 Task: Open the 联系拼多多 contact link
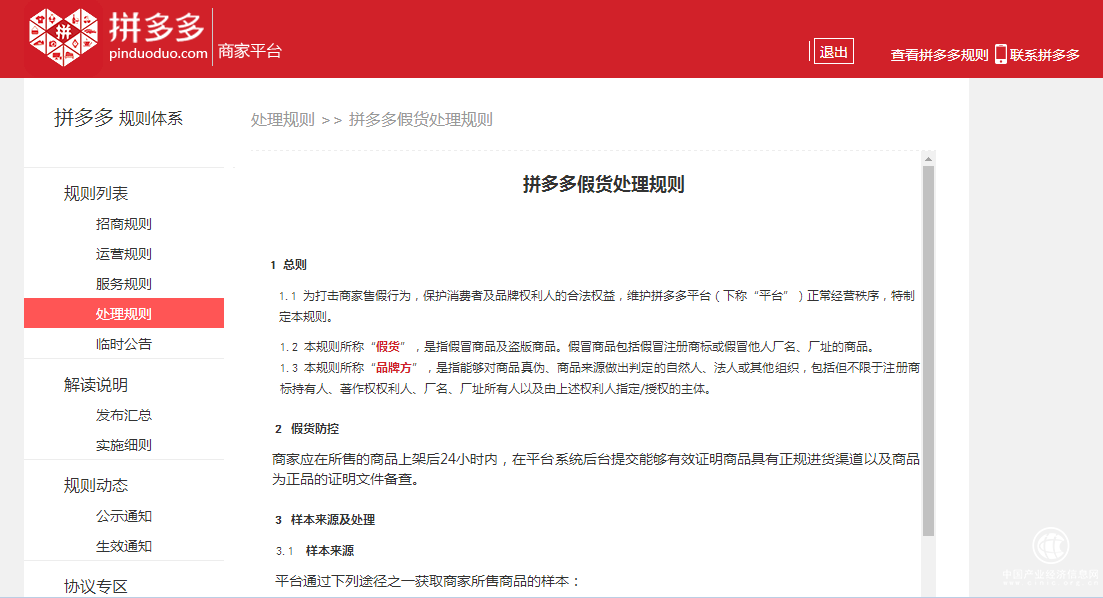[x=1044, y=54]
